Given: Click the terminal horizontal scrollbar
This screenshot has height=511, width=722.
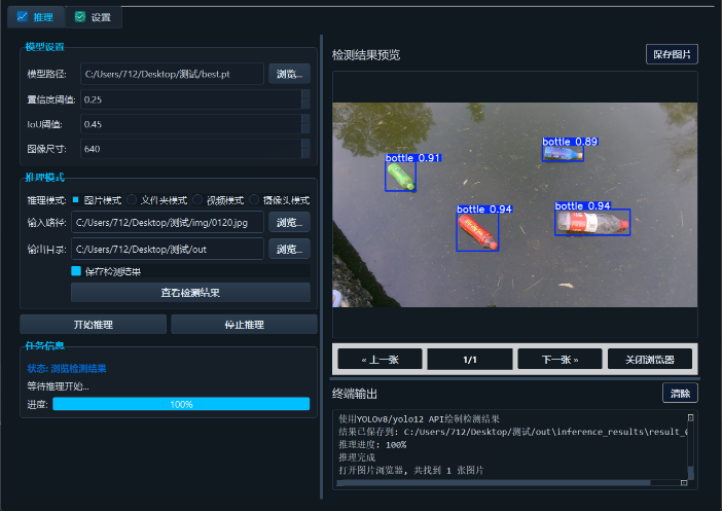Looking at the screenshot, I should coord(493,482).
